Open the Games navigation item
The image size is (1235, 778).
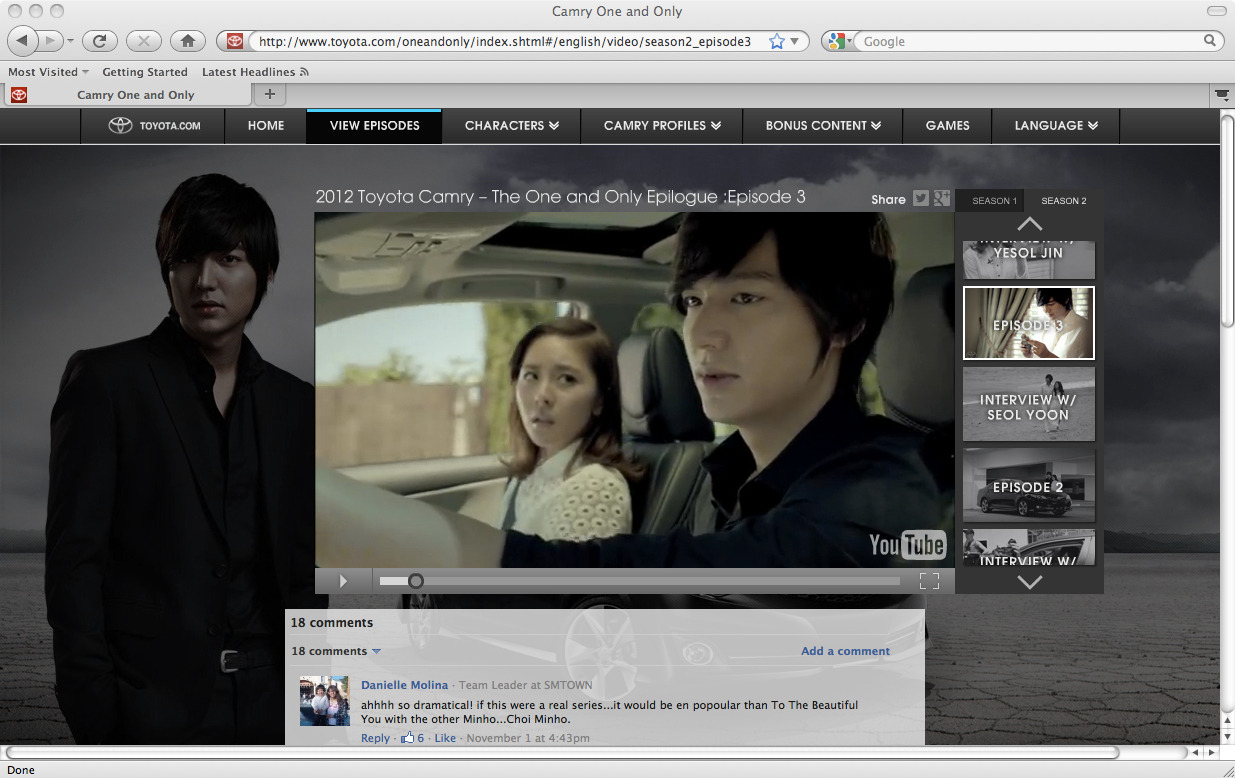pos(947,126)
